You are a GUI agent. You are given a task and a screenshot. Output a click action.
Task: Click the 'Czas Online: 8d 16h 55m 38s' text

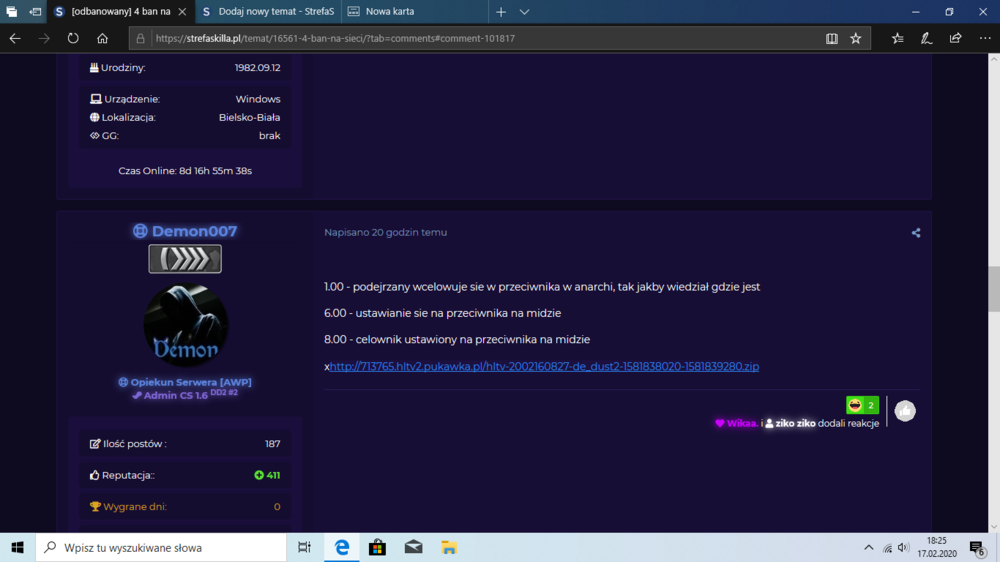(185, 171)
